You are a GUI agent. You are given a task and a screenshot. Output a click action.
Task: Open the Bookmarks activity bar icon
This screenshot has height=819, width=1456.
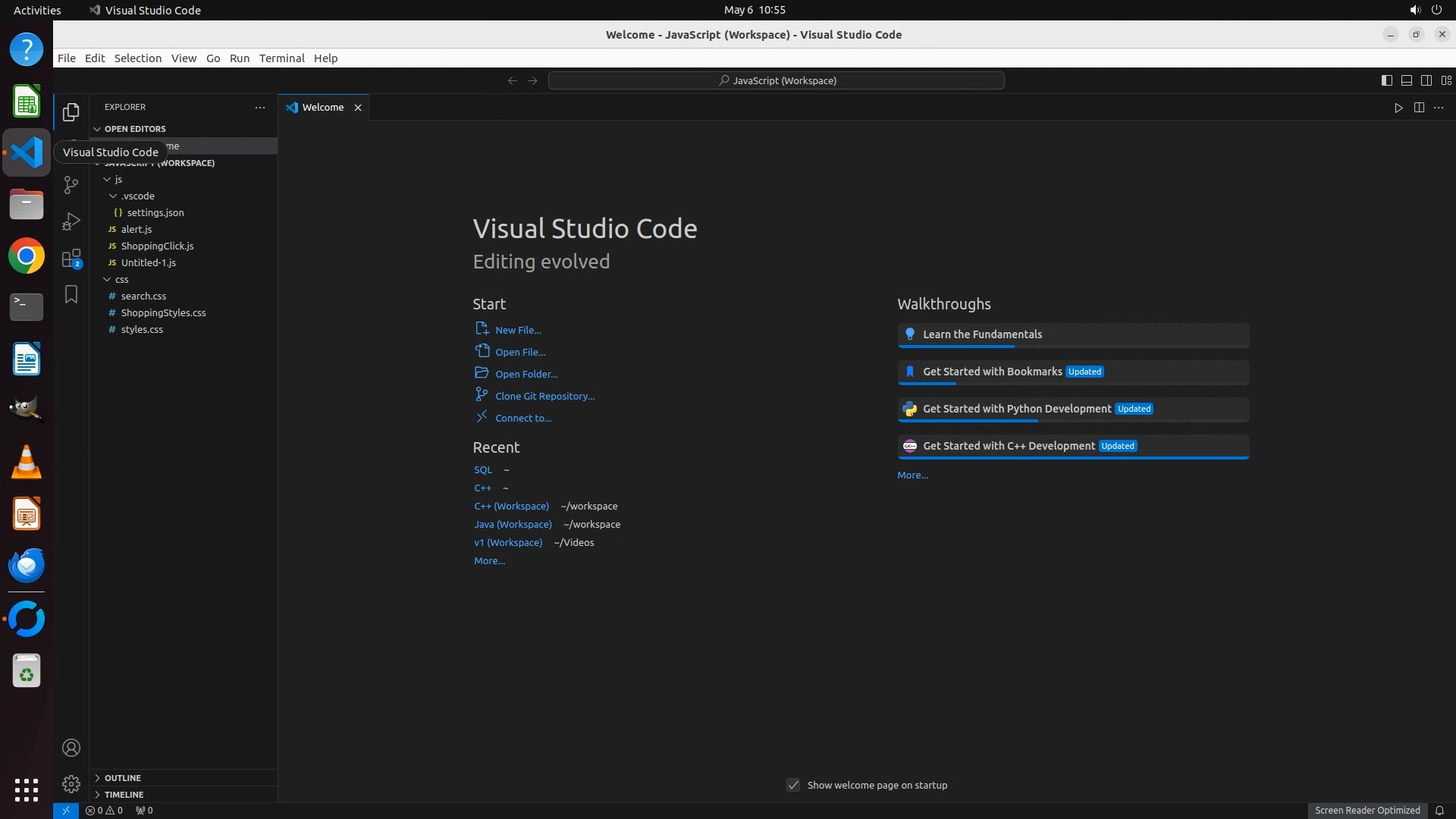point(71,294)
